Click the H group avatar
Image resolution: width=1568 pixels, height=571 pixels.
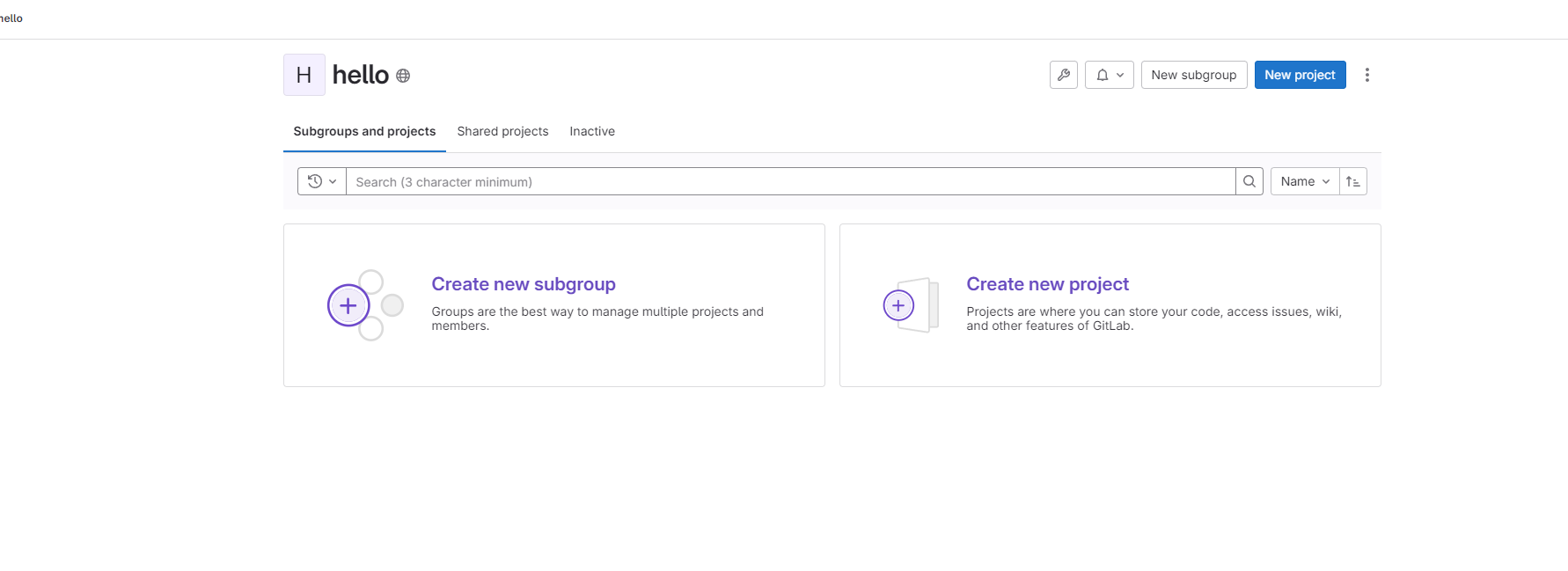[x=304, y=75]
